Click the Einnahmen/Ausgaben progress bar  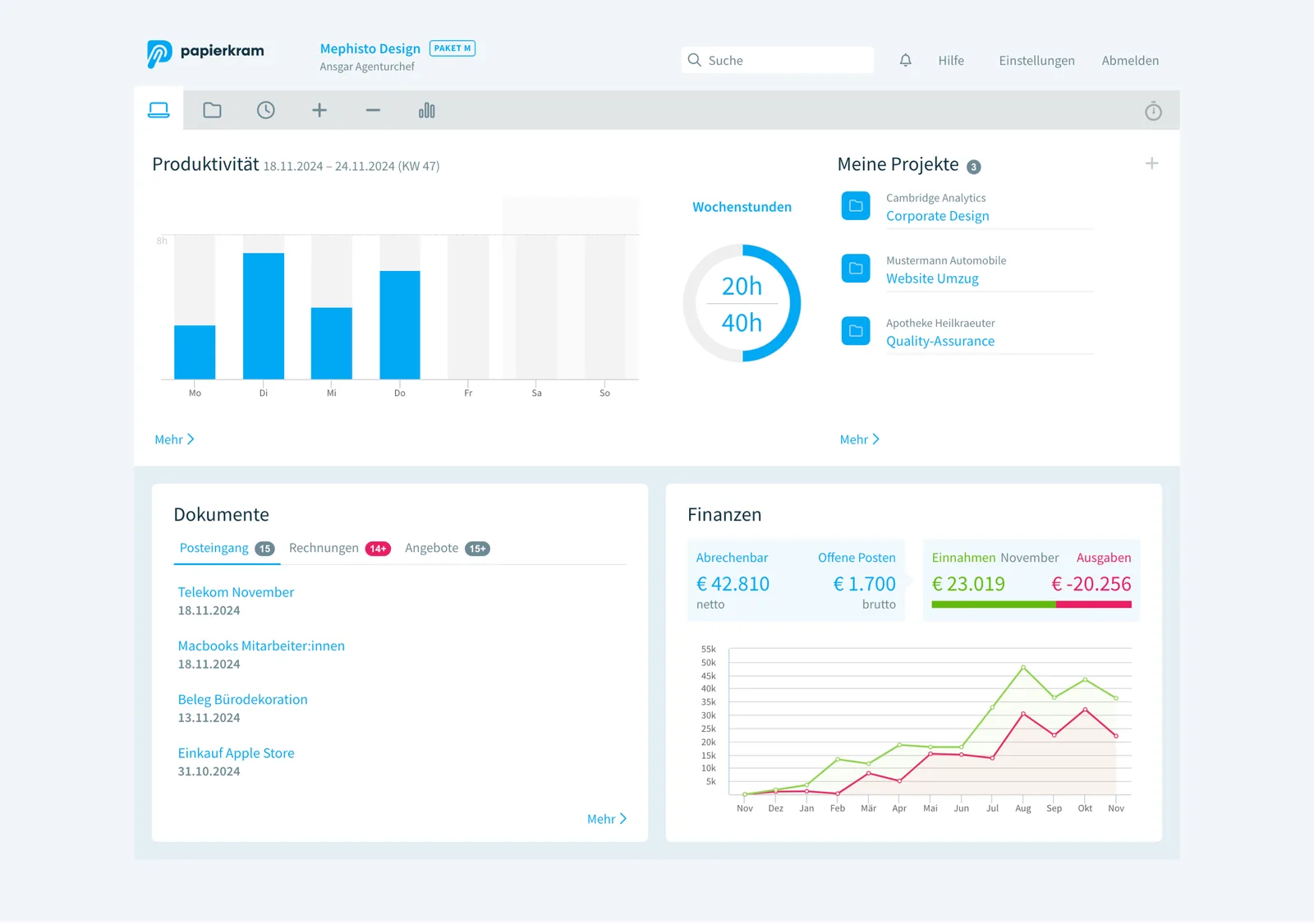point(1031,605)
